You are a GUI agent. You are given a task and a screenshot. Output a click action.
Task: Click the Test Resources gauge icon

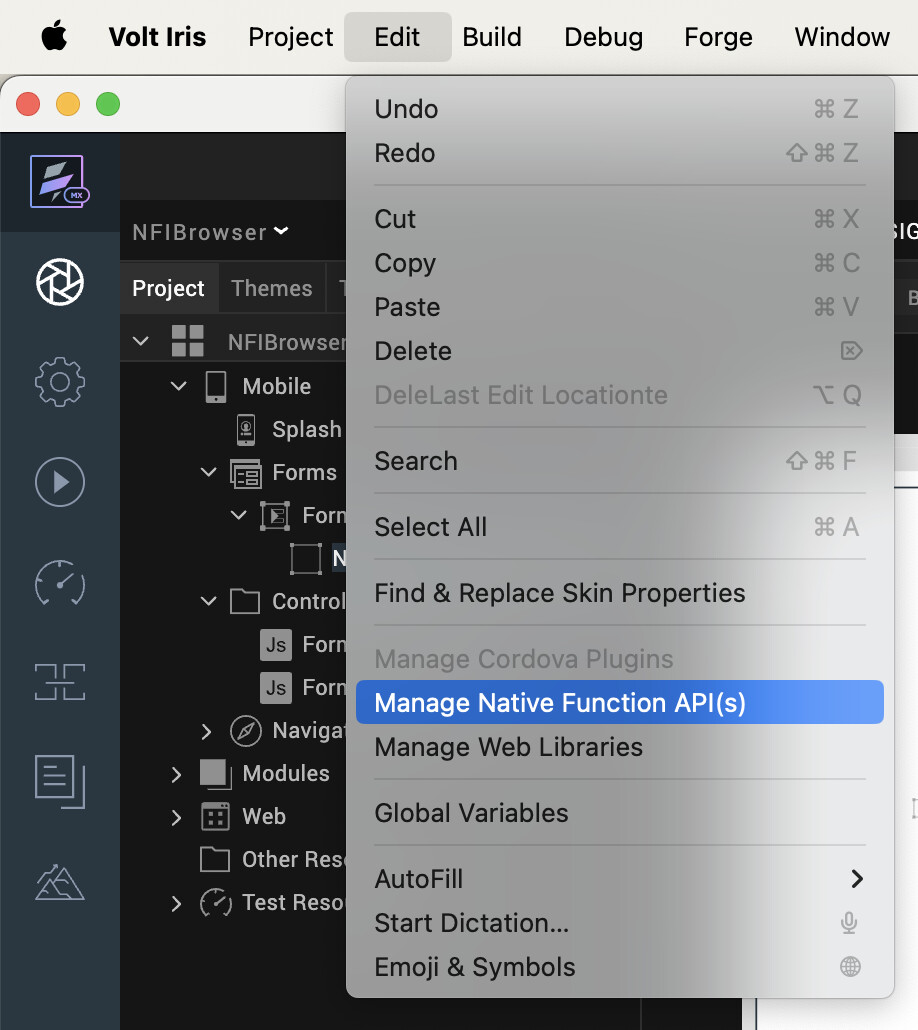216,903
